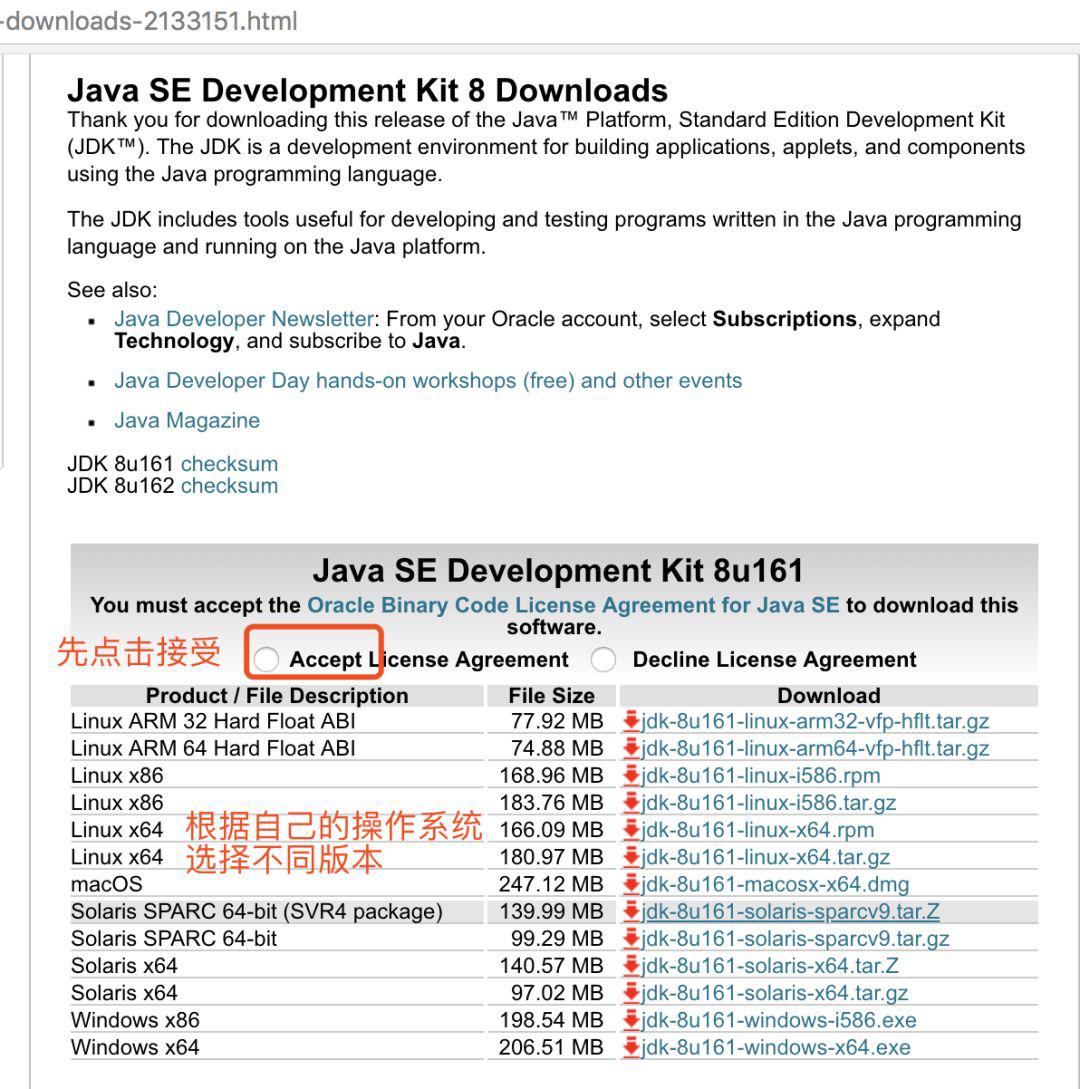The width and height of the screenshot is (1080, 1089).
Task: Click download arrow icon for linux-x64.rpm
Action: (x=631, y=829)
